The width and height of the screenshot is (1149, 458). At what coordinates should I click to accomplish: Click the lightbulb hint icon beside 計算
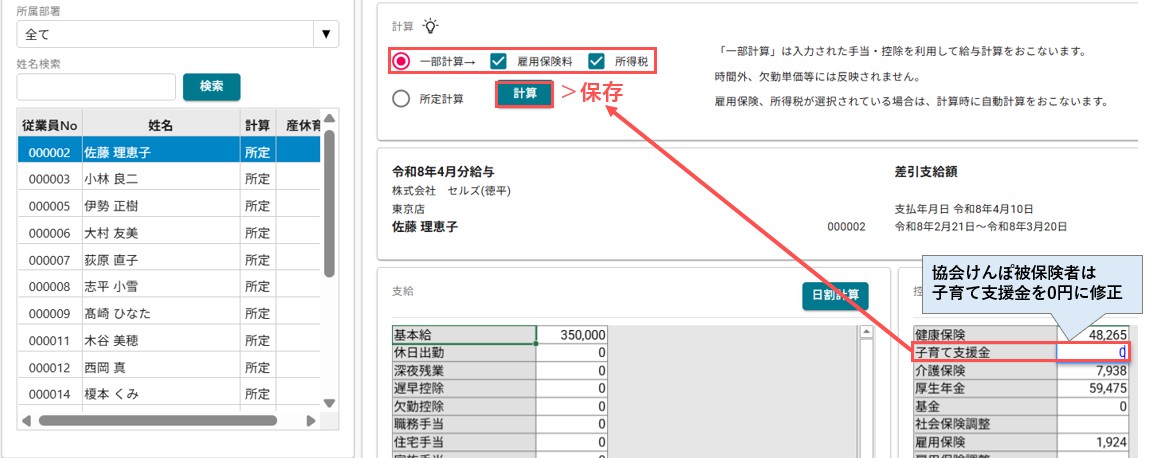coord(431,26)
